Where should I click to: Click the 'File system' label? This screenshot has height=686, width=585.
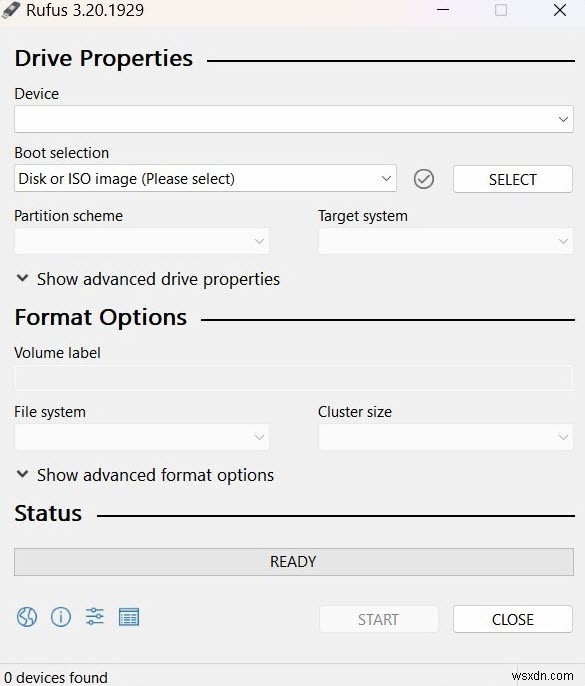pos(50,412)
